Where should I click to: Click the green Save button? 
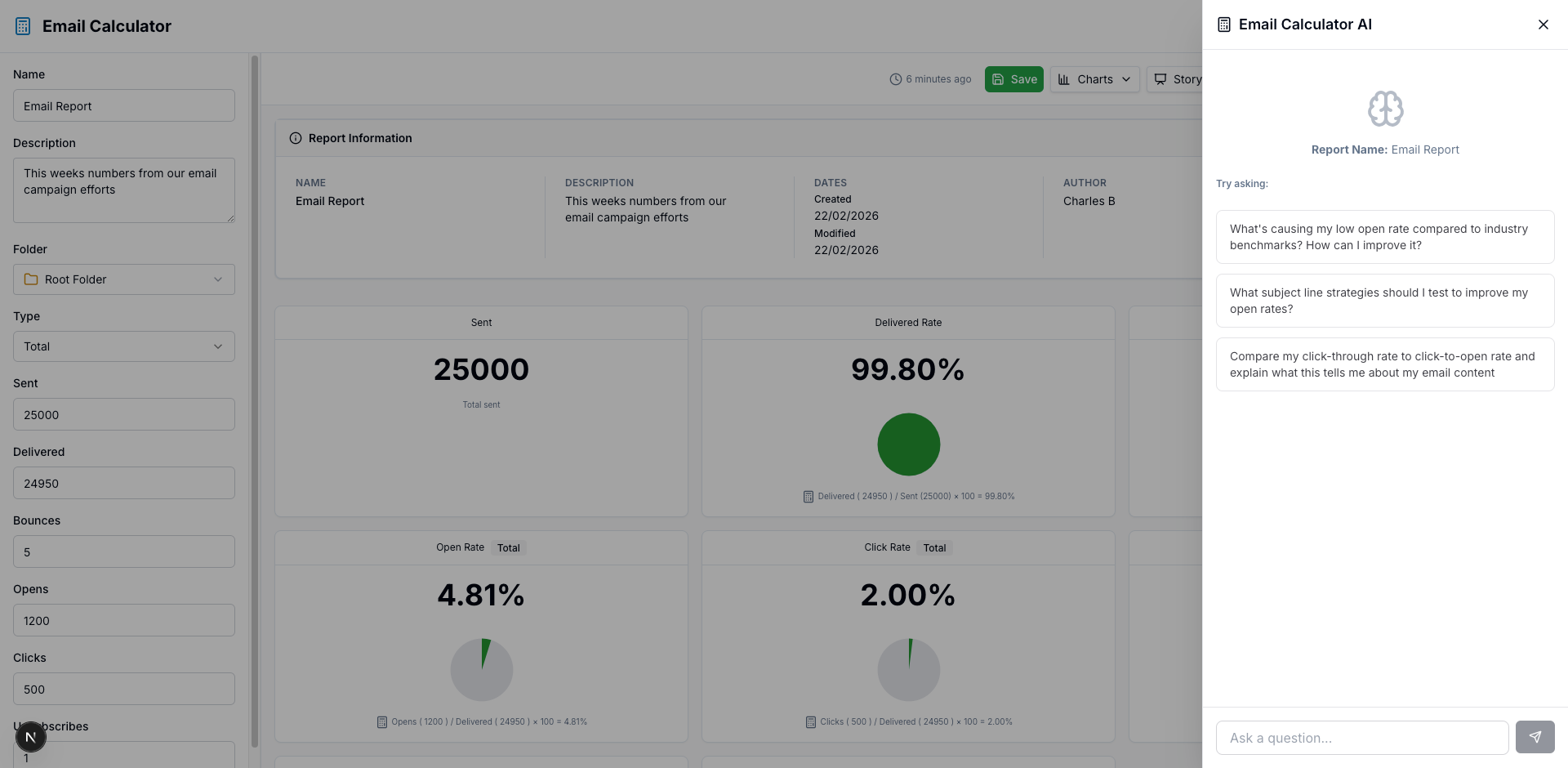click(x=1013, y=78)
